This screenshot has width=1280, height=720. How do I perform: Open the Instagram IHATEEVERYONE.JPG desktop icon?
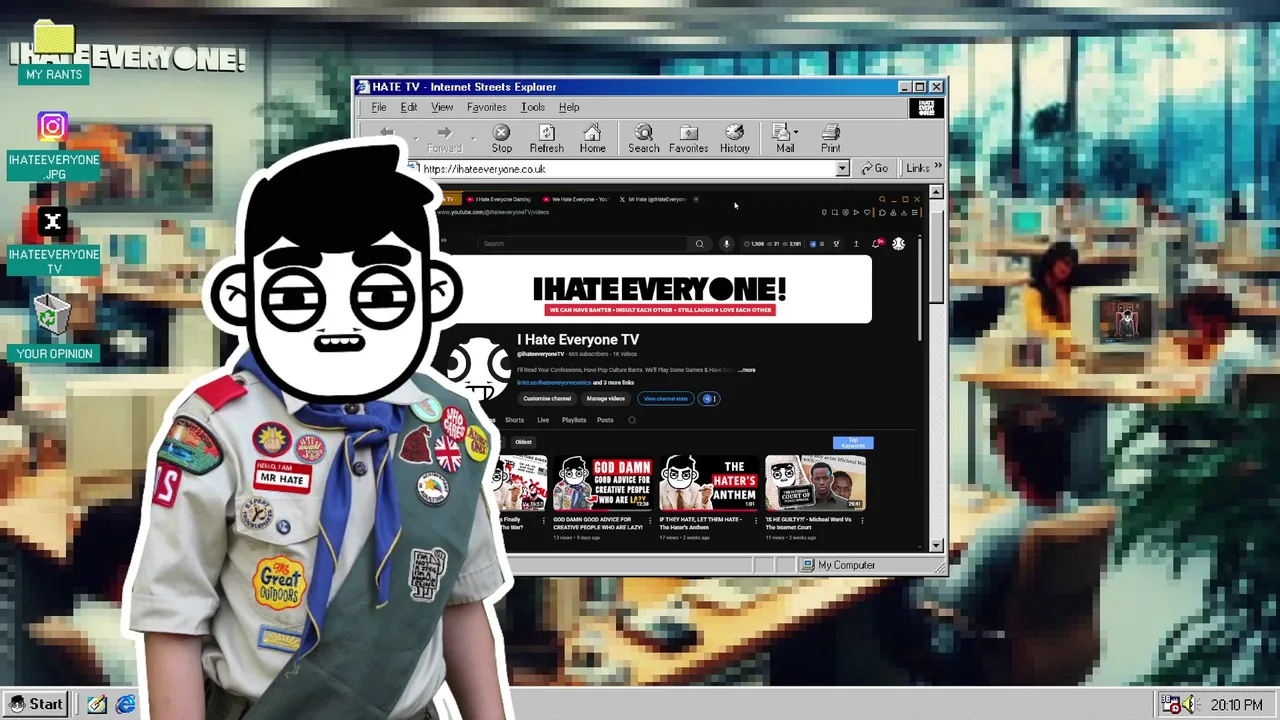53,146
